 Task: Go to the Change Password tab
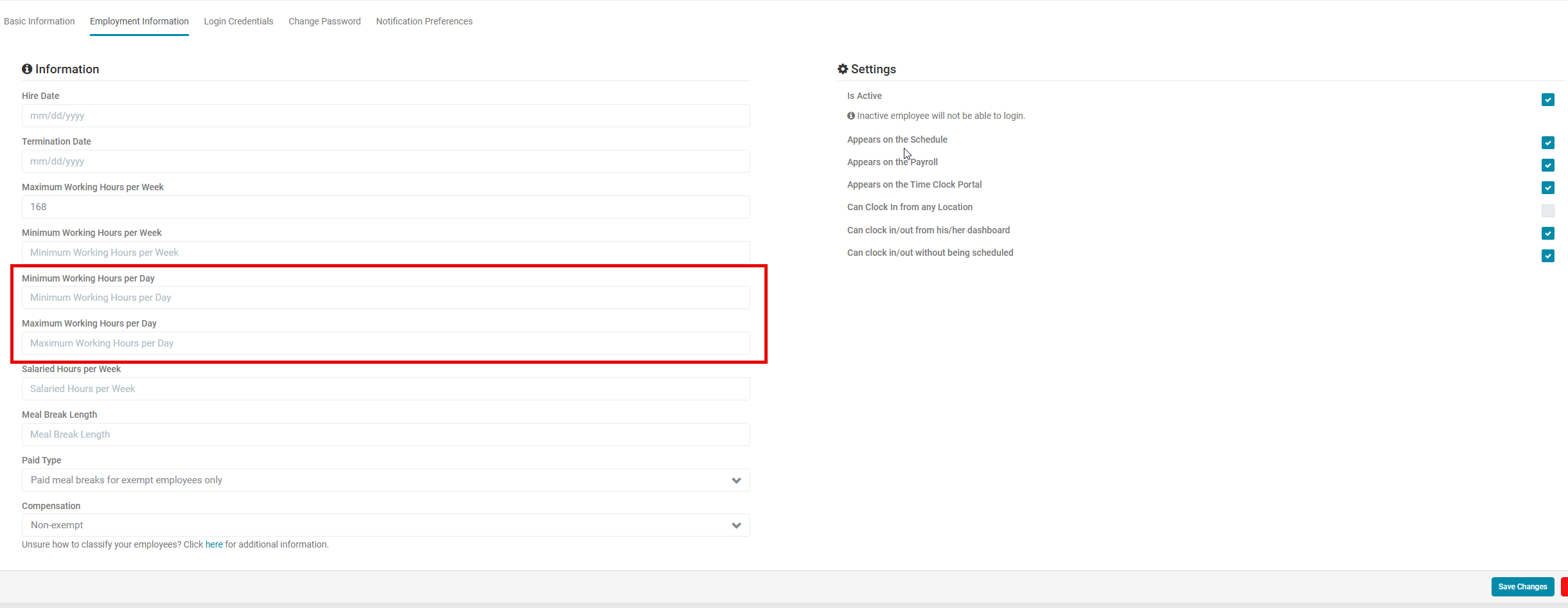[x=324, y=21]
